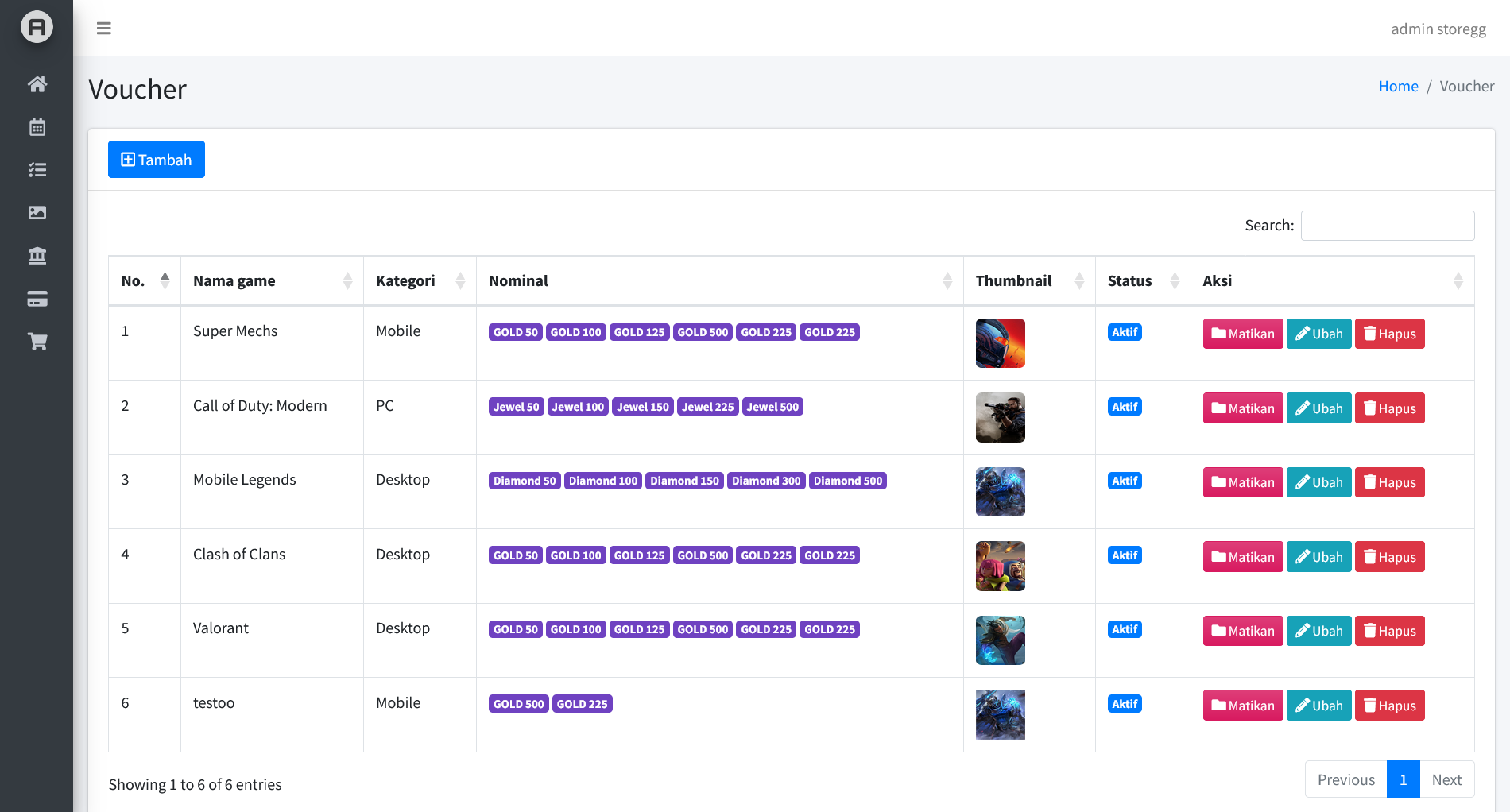Click the Tambah add voucher button
This screenshot has width=1510, height=812.
157,160
